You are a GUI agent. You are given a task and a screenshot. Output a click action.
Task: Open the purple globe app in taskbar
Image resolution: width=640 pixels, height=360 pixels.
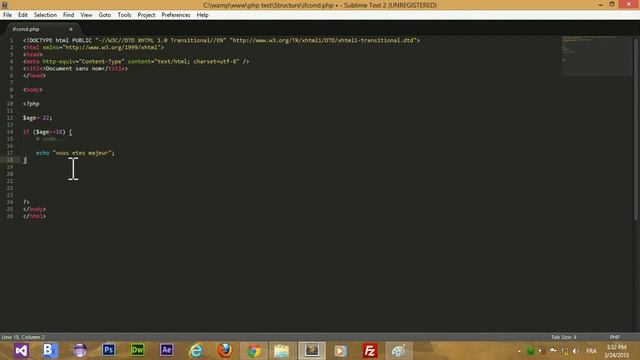80,351
